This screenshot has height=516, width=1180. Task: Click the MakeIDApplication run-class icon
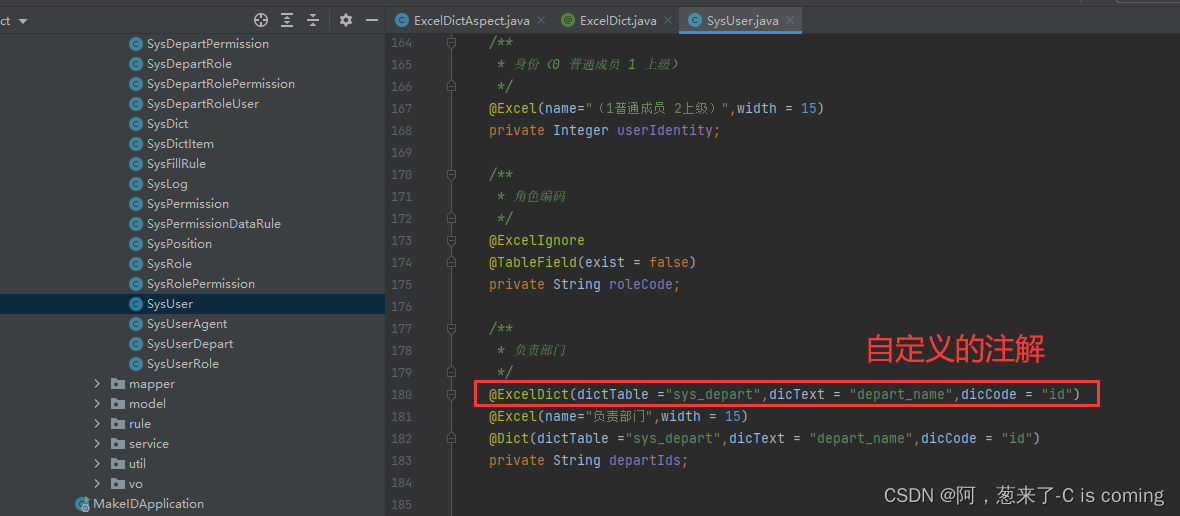click(82, 504)
